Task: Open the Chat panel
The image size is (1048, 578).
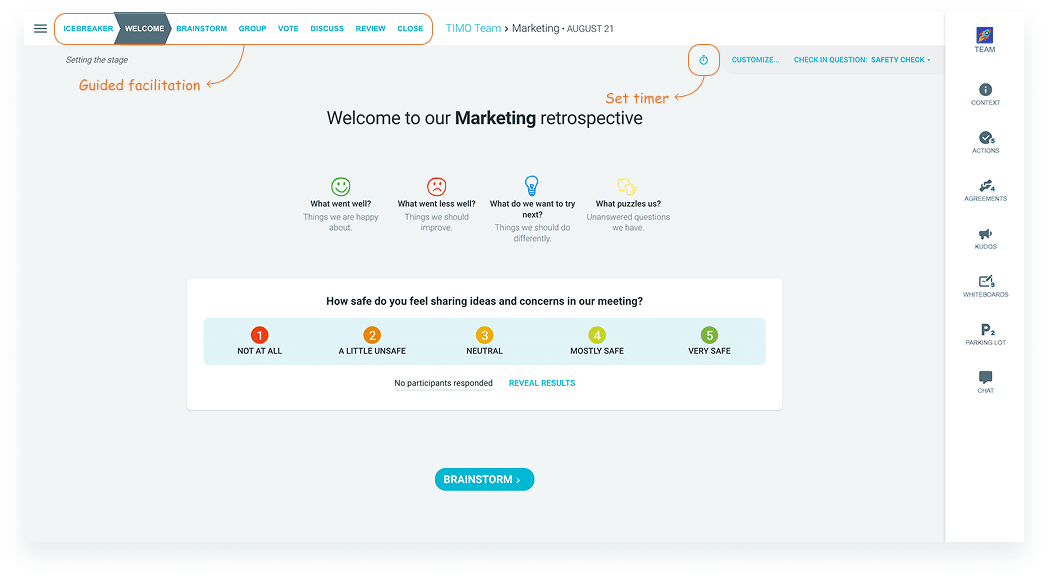Action: tap(985, 382)
